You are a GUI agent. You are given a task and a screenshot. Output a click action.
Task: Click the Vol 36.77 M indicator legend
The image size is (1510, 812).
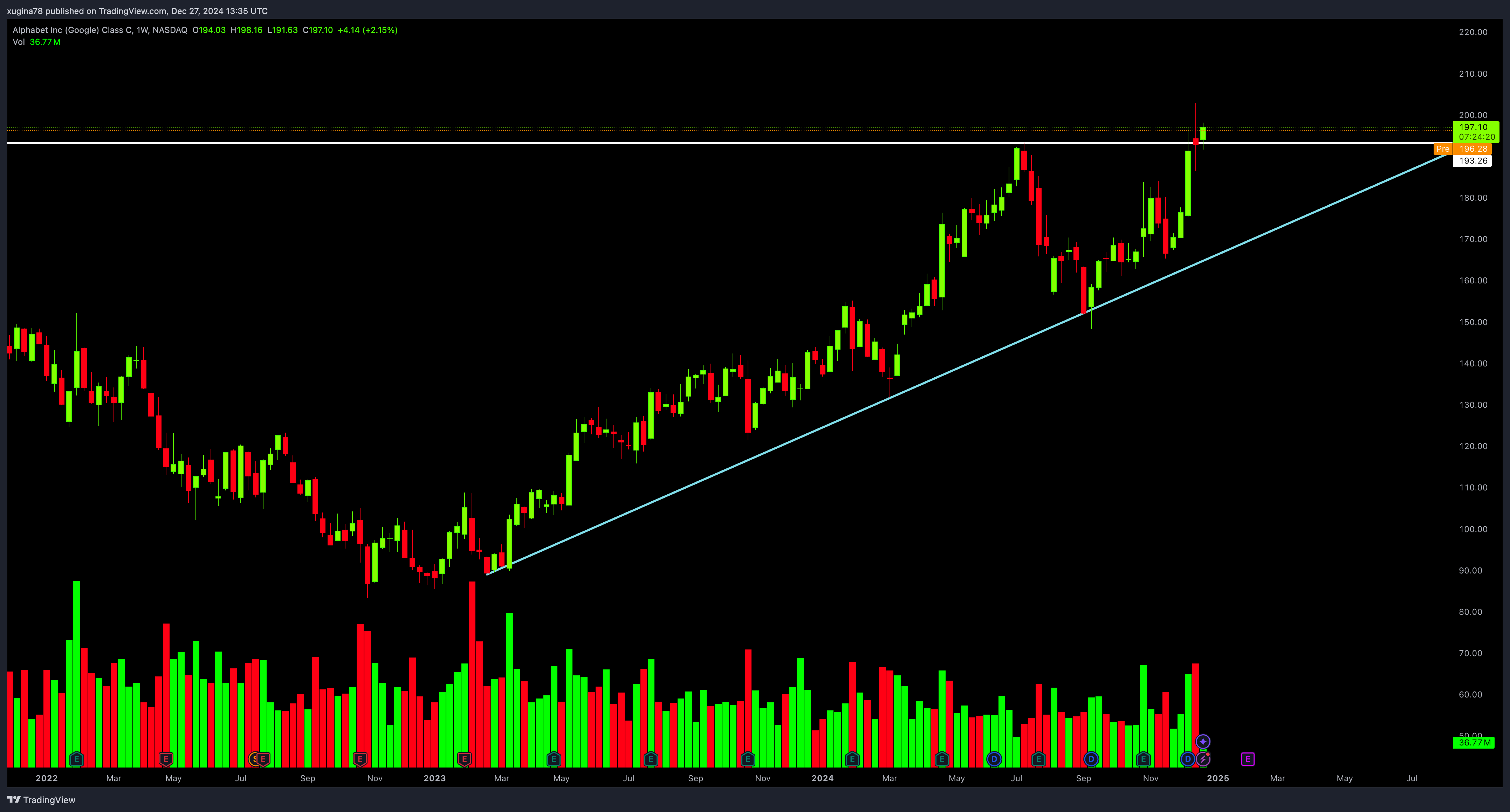click(36, 42)
